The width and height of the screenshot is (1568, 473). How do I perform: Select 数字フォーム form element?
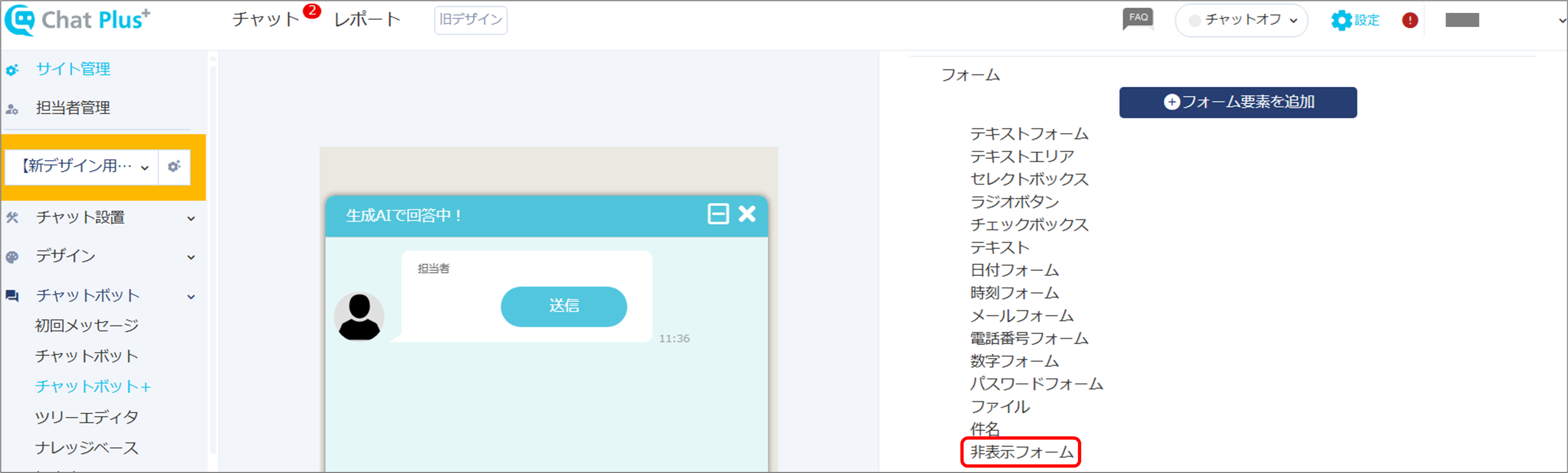click(1015, 361)
